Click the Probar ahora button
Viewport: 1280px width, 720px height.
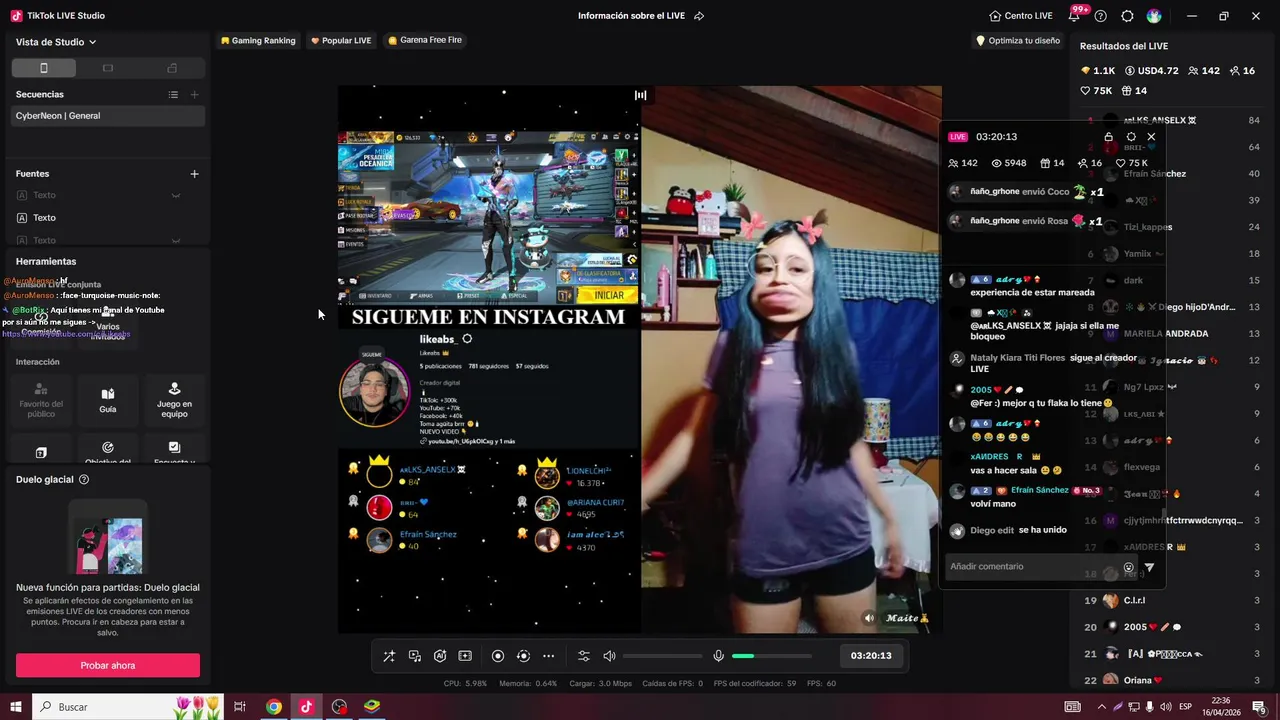click(108, 666)
